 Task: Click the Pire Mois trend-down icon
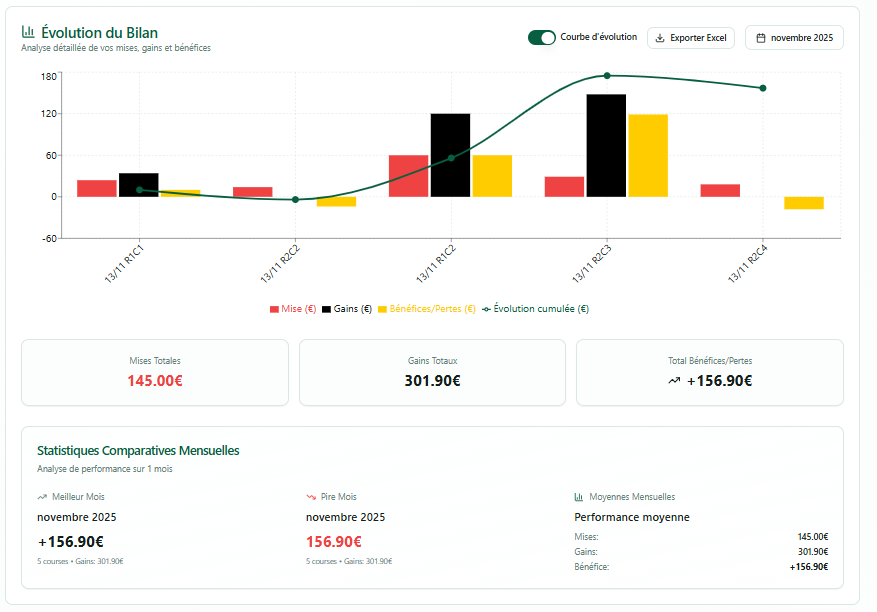310,497
